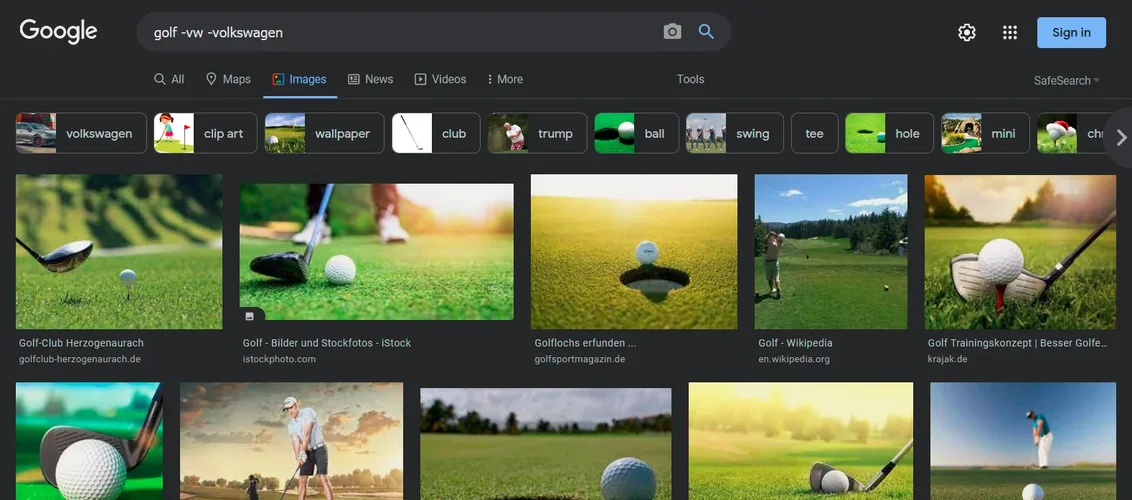This screenshot has height=500, width=1132.
Task: Click the camera search-by-image icon
Action: [672, 32]
